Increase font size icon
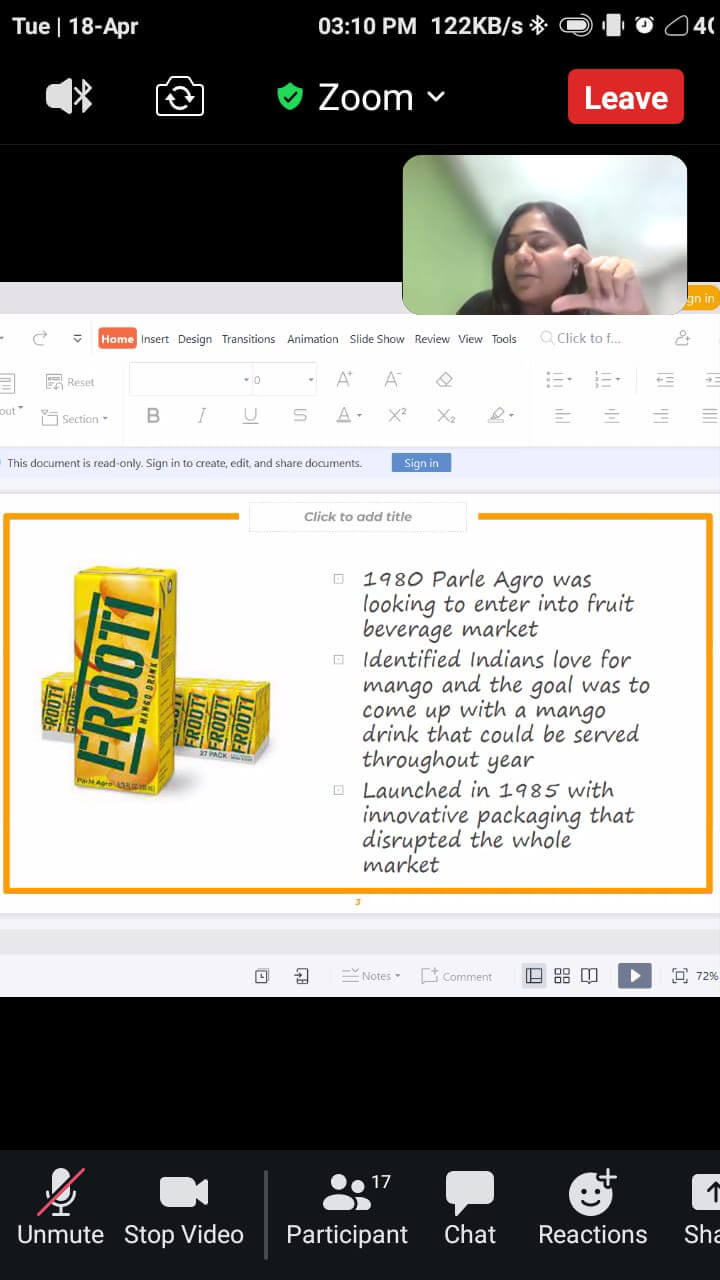The image size is (720, 1280). click(344, 380)
